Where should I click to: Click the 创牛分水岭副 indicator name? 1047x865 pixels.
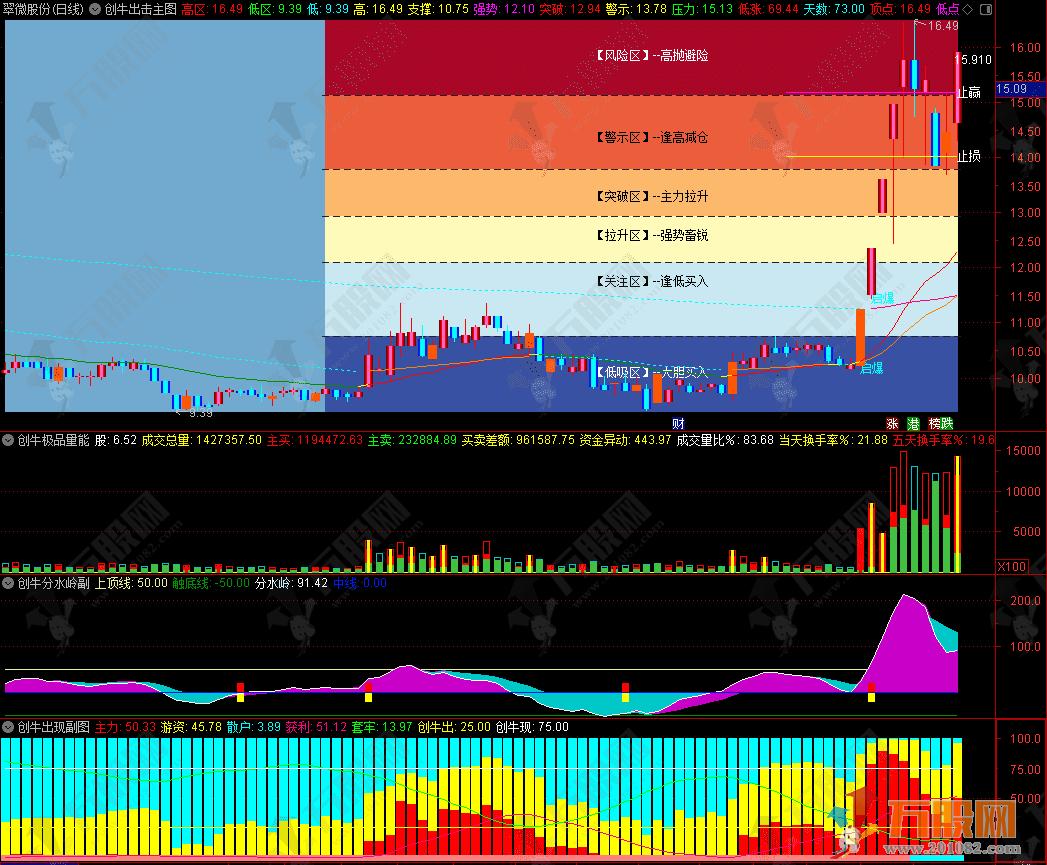click(53, 583)
